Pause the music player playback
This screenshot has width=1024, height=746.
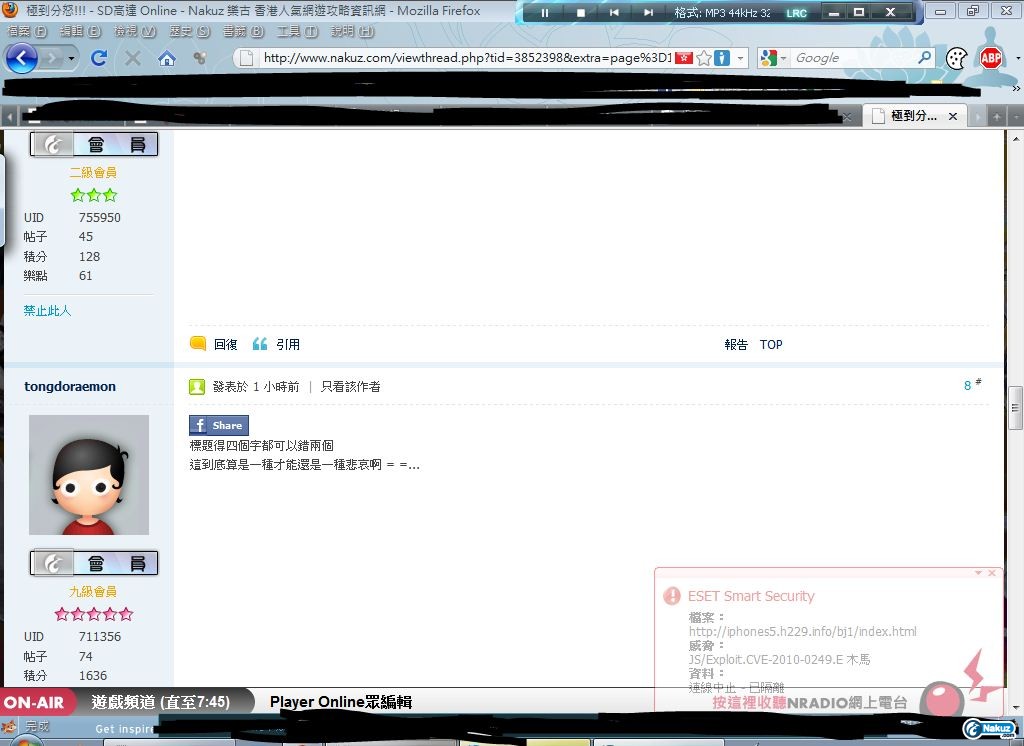pos(545,13)
